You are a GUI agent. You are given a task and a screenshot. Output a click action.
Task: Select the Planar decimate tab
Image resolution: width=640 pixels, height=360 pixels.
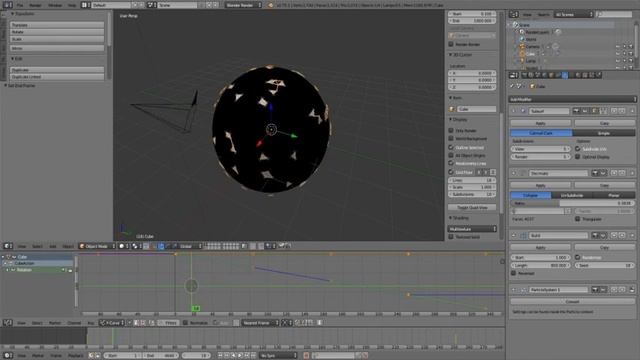pyautogui.click(x=613, y=196)
